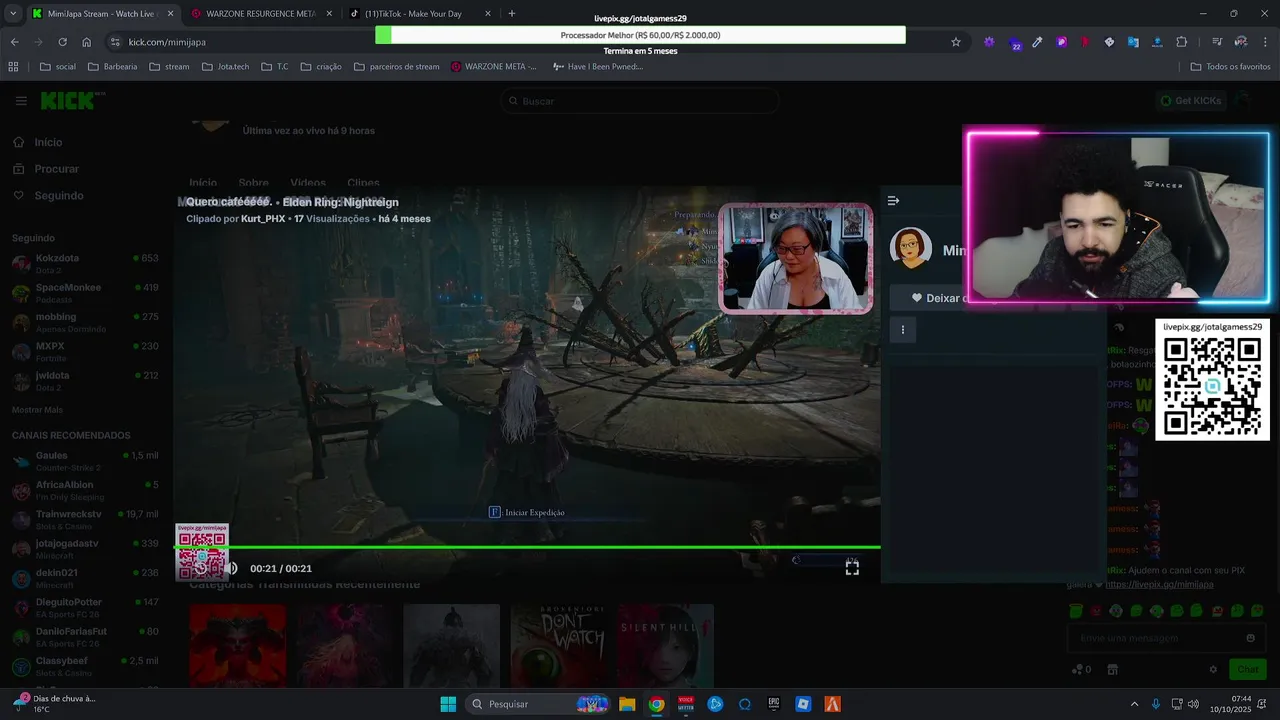Toggle fullscreen on the clip player
The width and height of the screenshot is (1280, 720).
pyautogui.click(x=852, y=567)
